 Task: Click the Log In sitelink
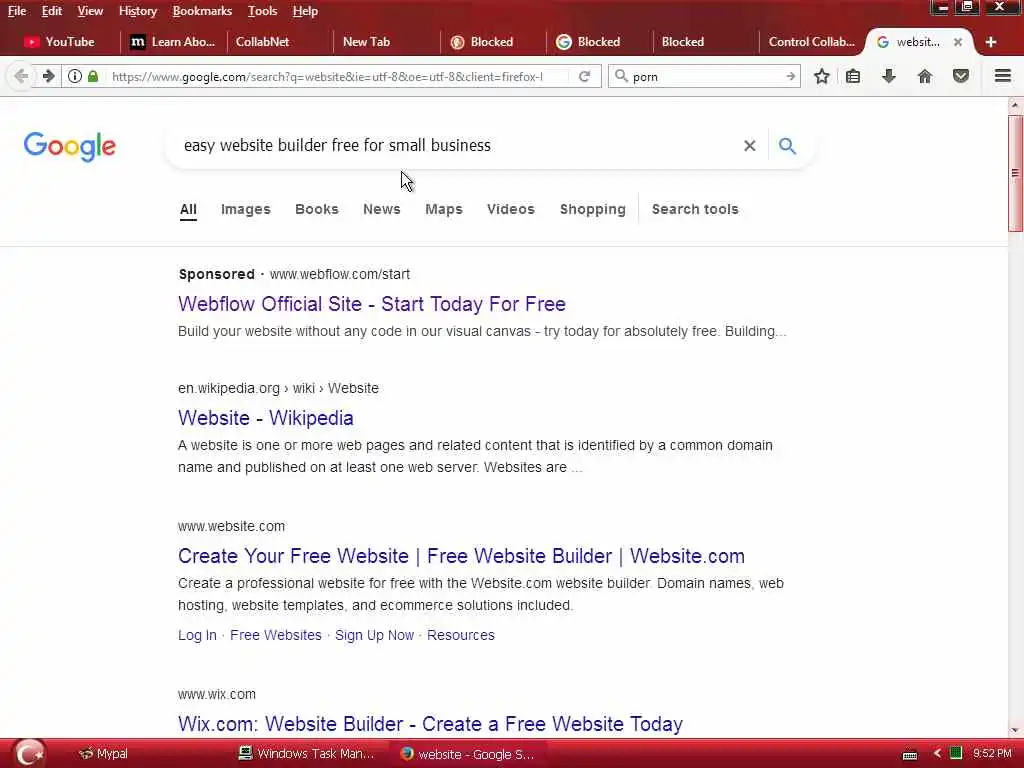click(x=197, y=635)
